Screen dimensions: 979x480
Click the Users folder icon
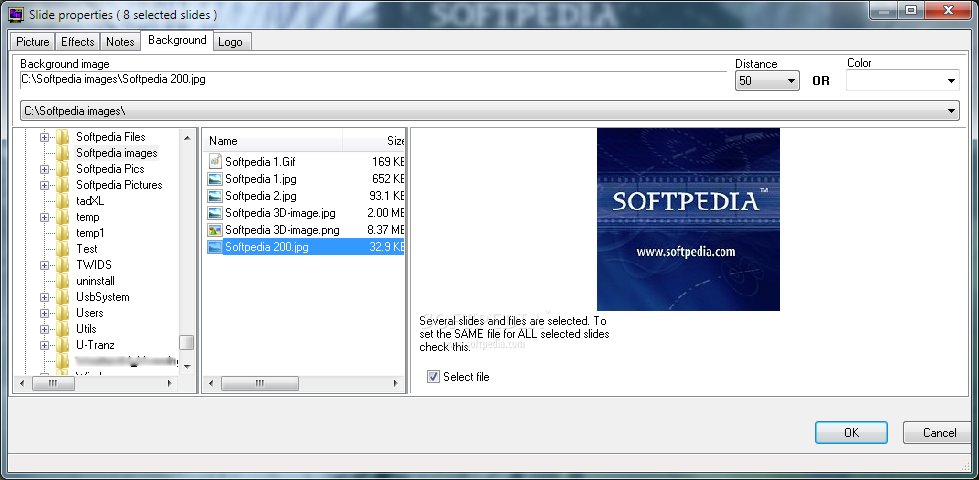(x=62, y=313)
